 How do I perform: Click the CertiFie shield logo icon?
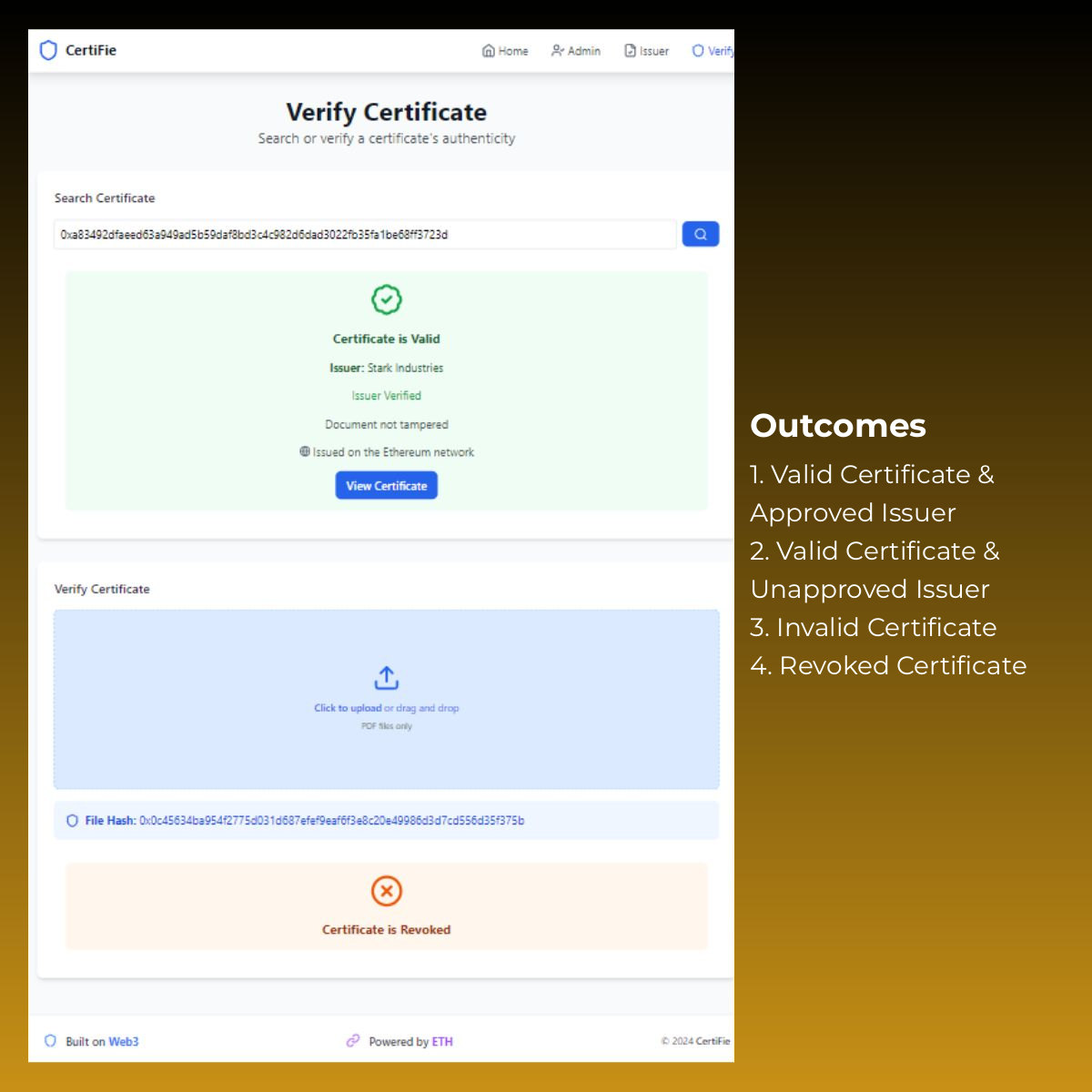click(48, 50)
